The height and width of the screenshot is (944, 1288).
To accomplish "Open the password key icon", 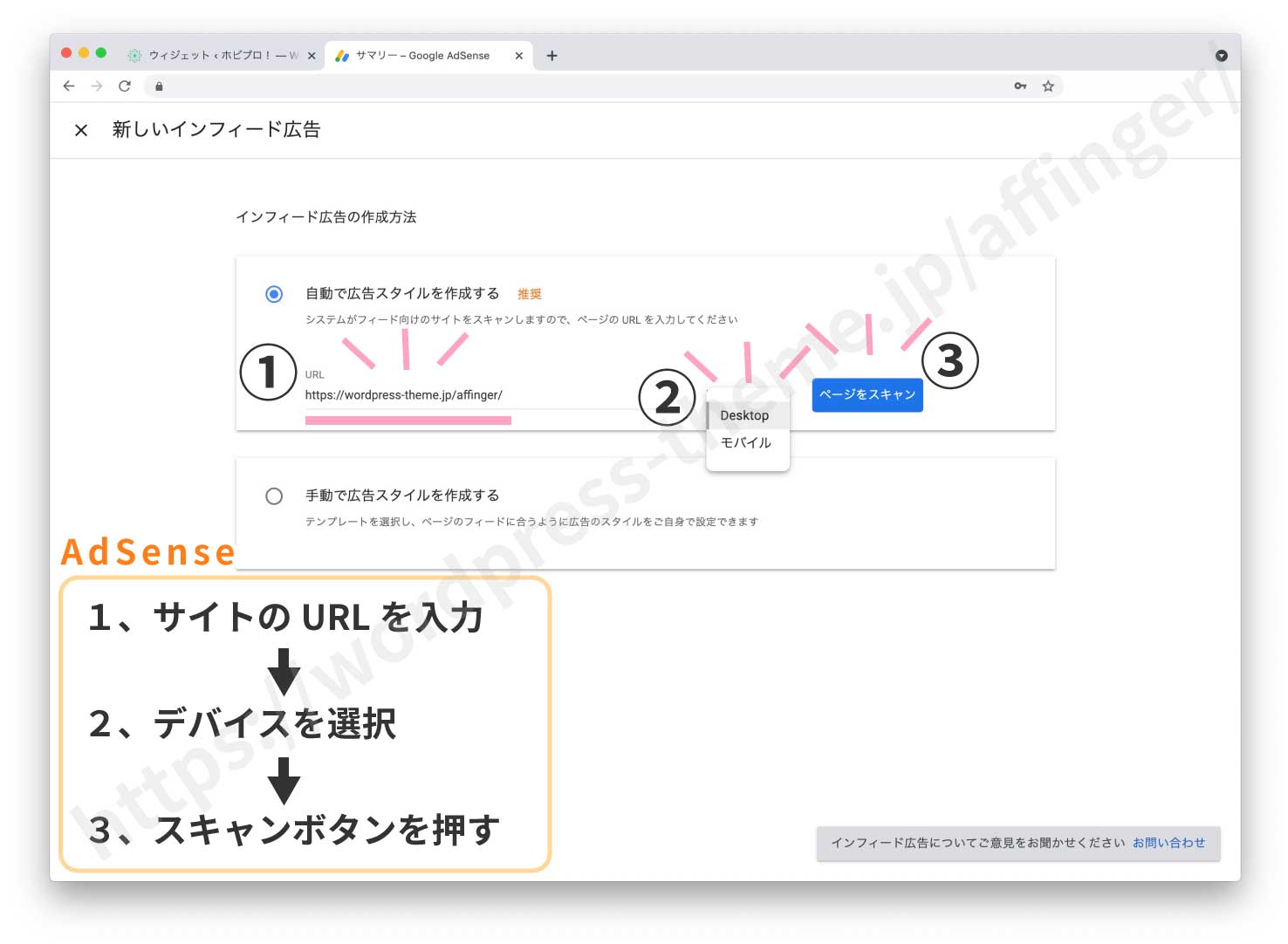I will pyautogui.click(x=1020, y=86).
